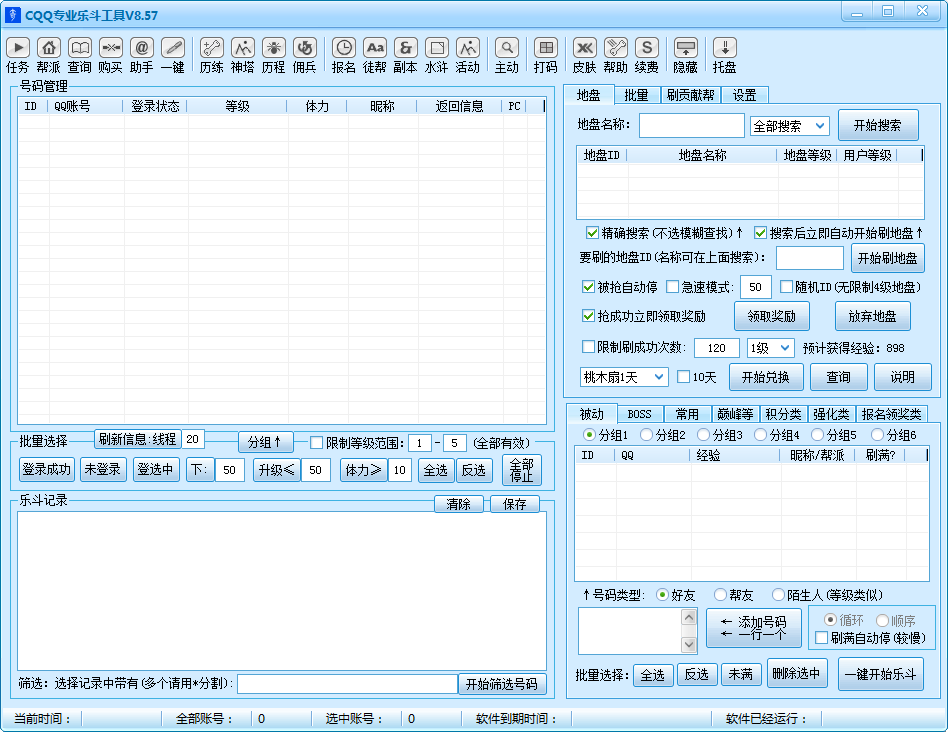Select the 查询 book icon
This screenshot has width=948, height=732.
(80, 47)
